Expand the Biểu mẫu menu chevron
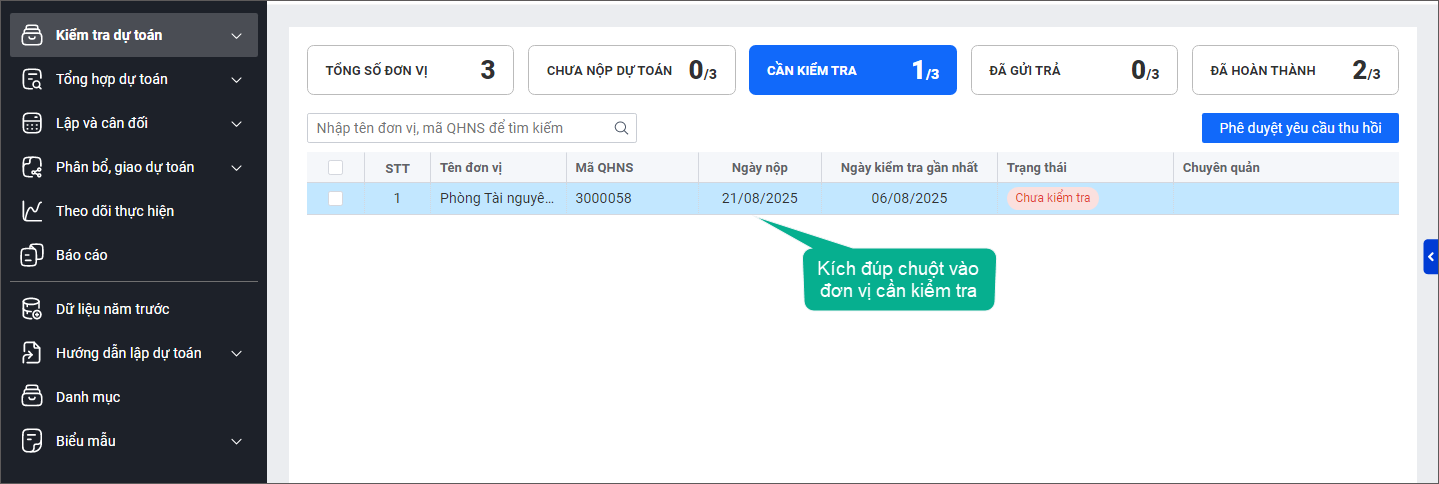 click(x=236, y=441)
